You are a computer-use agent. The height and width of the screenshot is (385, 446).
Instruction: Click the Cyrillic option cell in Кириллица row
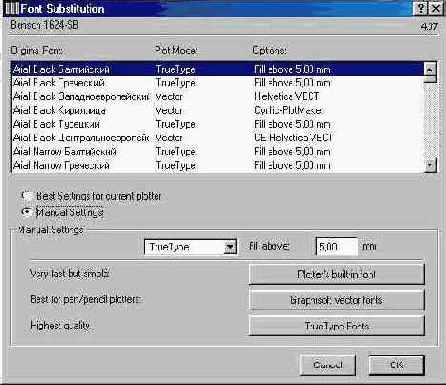tap(288, 110)
